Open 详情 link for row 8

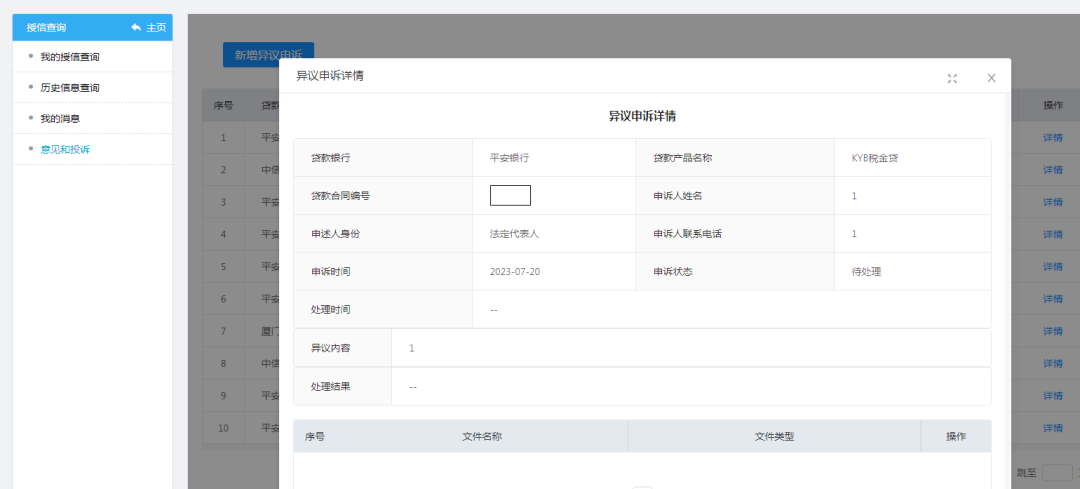pyautogui.click(x=1052, y=364)
